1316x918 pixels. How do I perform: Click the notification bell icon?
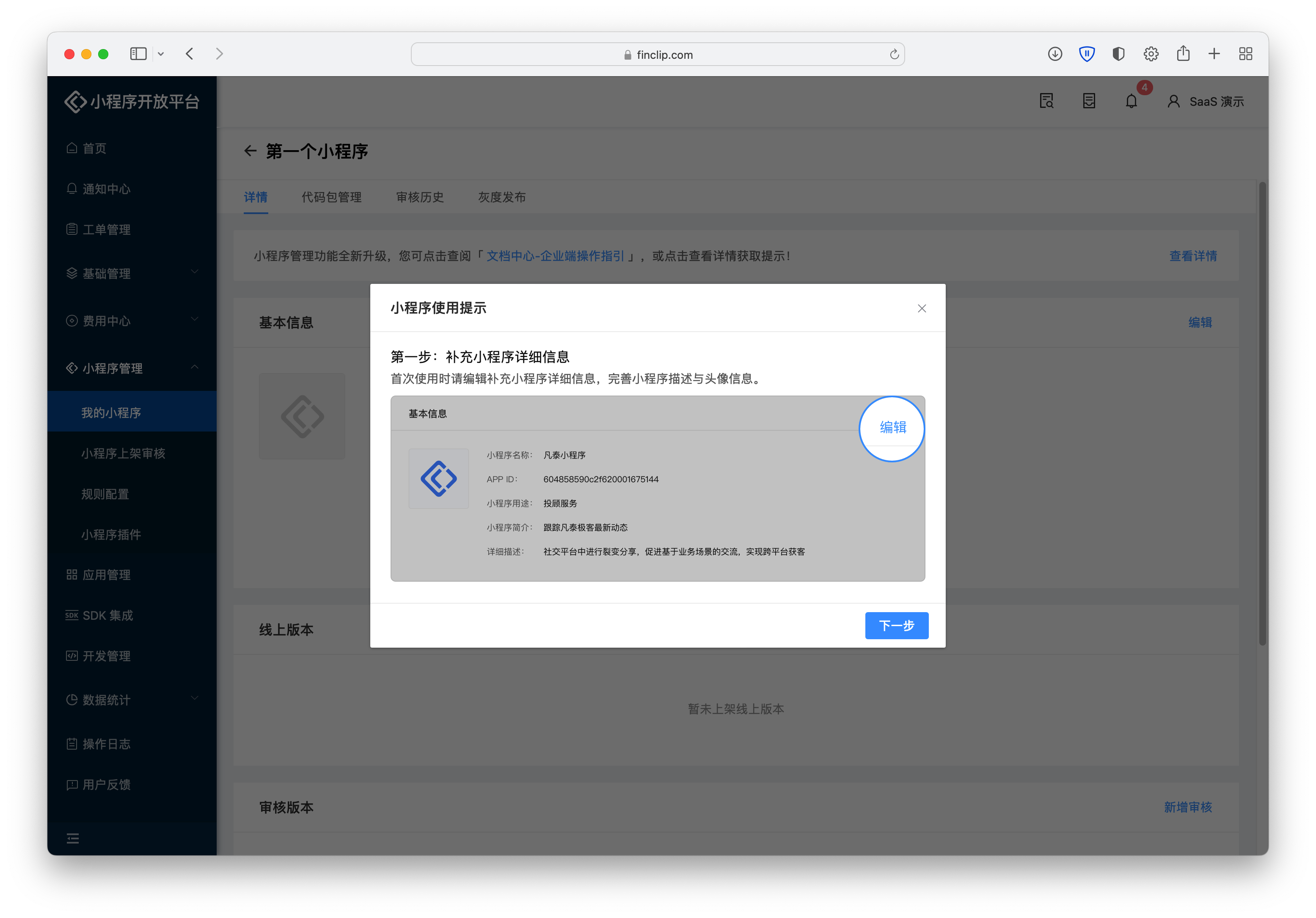tap(1131, 102)
